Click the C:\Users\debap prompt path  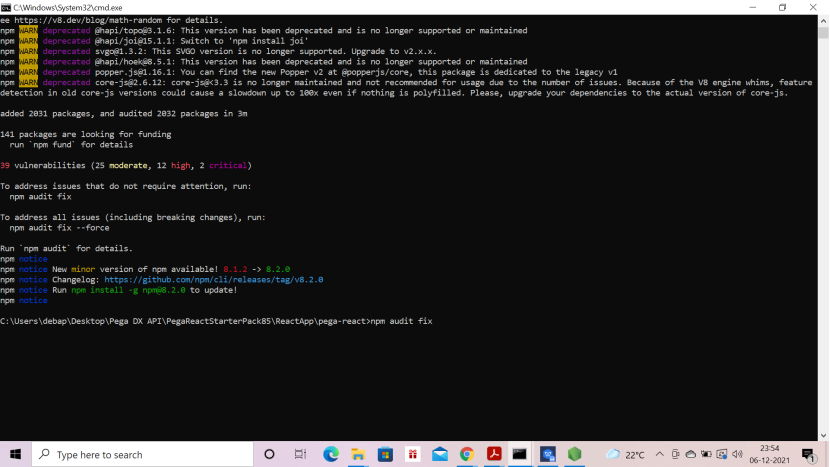click(185, 321)
